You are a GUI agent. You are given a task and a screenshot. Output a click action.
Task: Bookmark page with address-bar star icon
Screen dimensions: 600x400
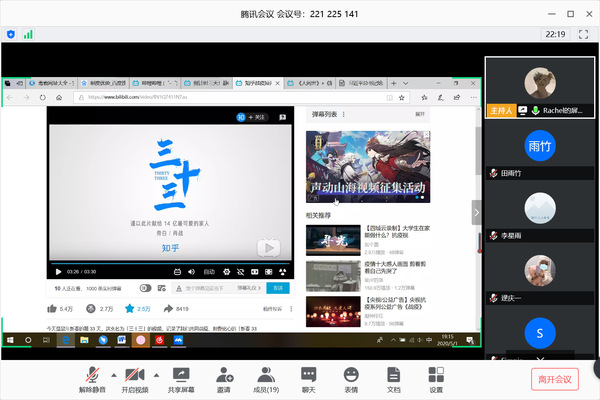(401, 98)
